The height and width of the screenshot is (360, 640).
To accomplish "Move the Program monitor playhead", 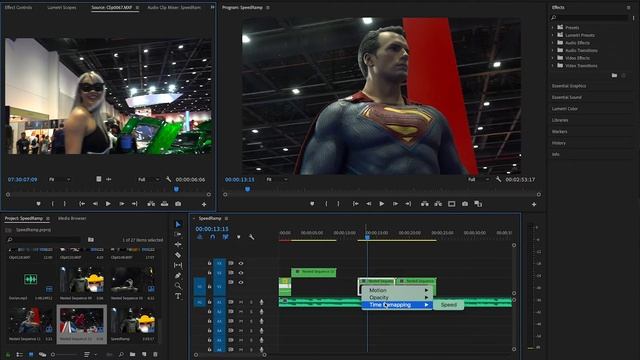I will pyautogui.click(x=247, y=189).
